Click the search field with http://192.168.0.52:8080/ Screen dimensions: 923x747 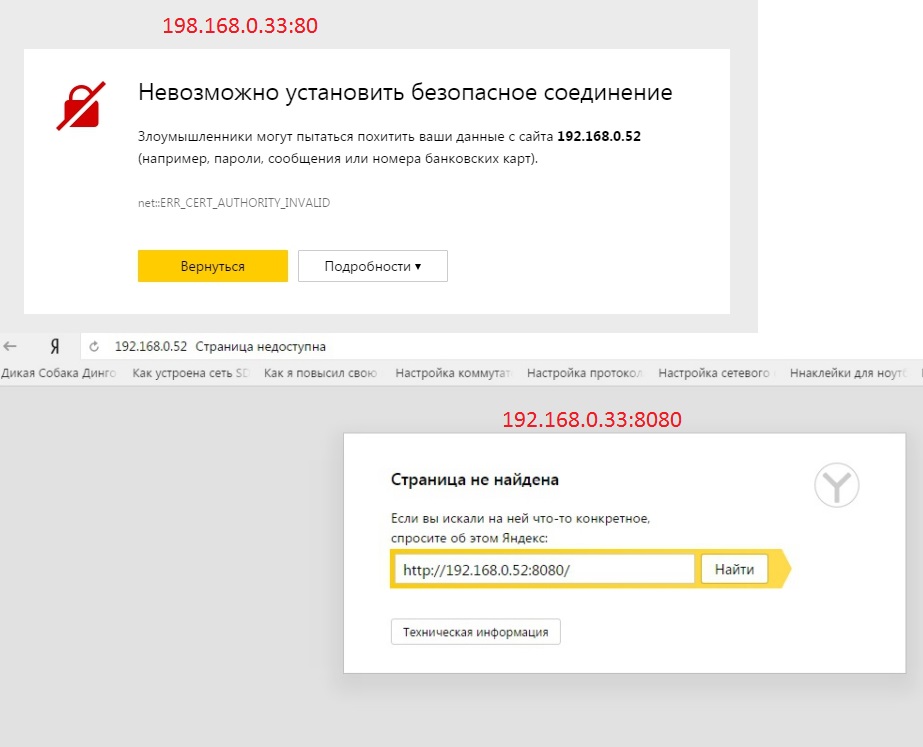[x=544, y=569]
